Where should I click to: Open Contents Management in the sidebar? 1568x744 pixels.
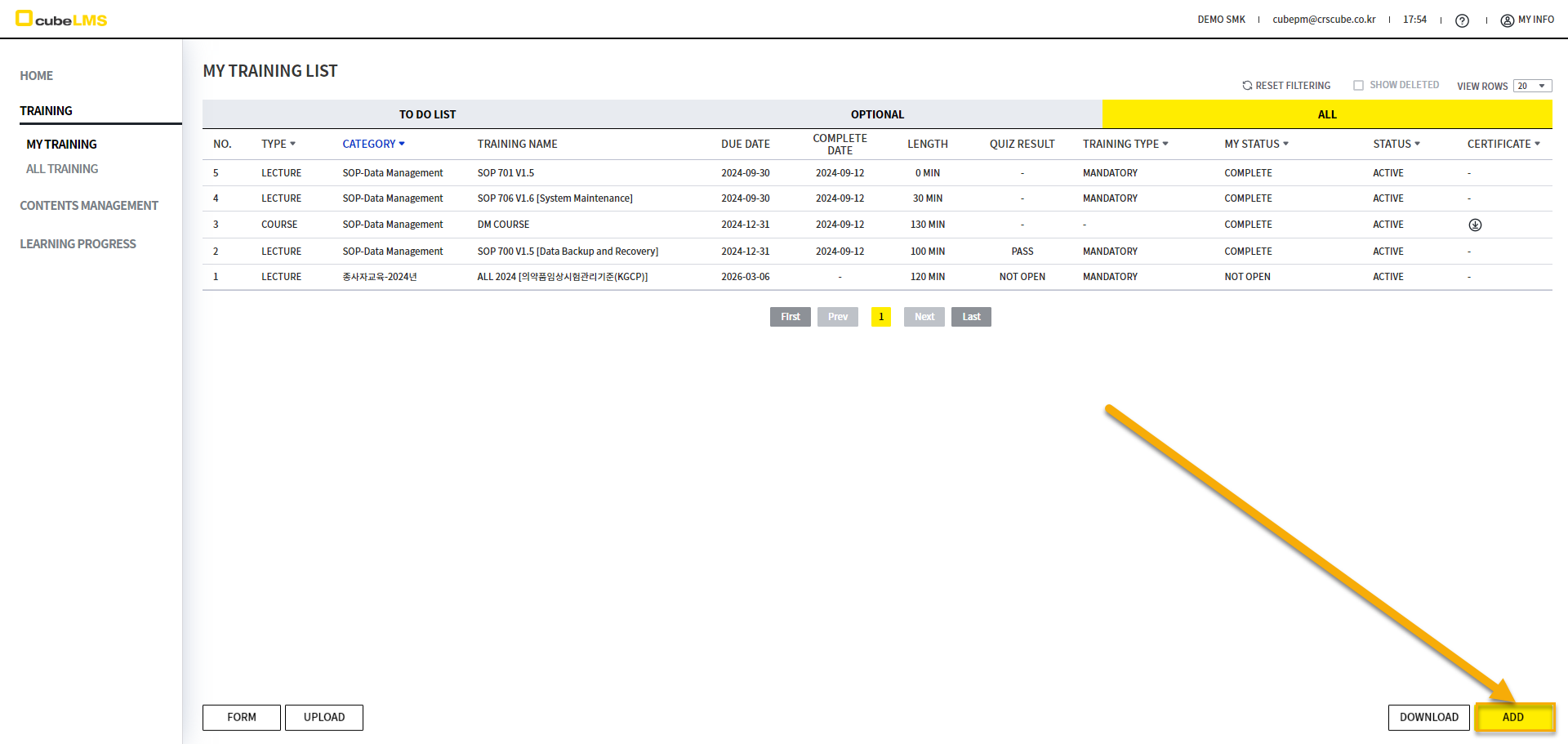(89, 206)
